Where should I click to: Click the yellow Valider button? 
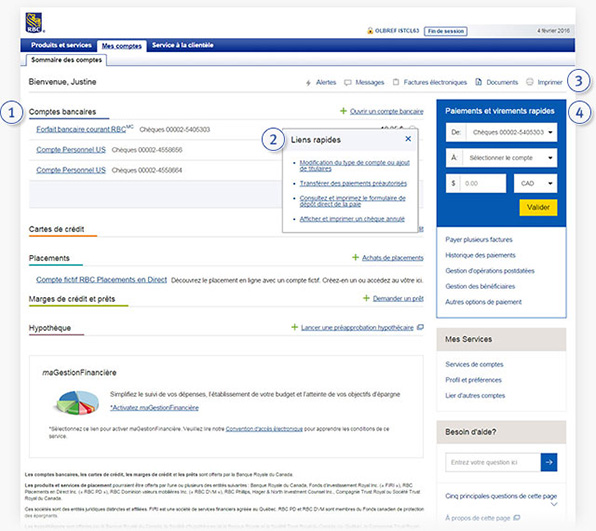pos(538,207)
